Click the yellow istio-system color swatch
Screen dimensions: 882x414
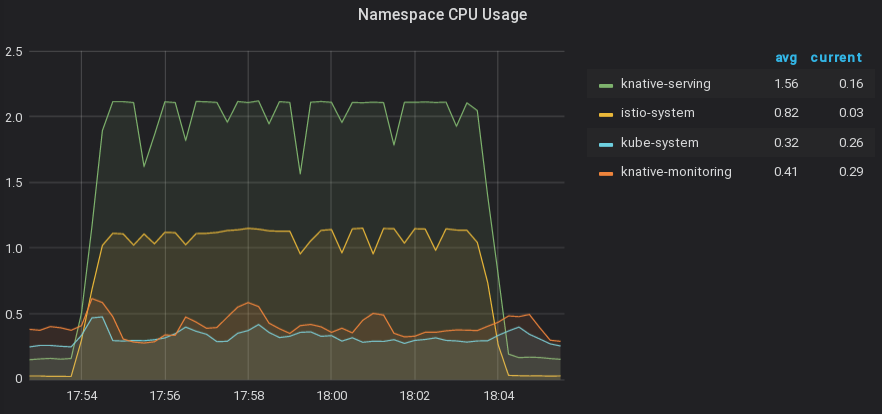pyautogui.click(x=606, y=114)
